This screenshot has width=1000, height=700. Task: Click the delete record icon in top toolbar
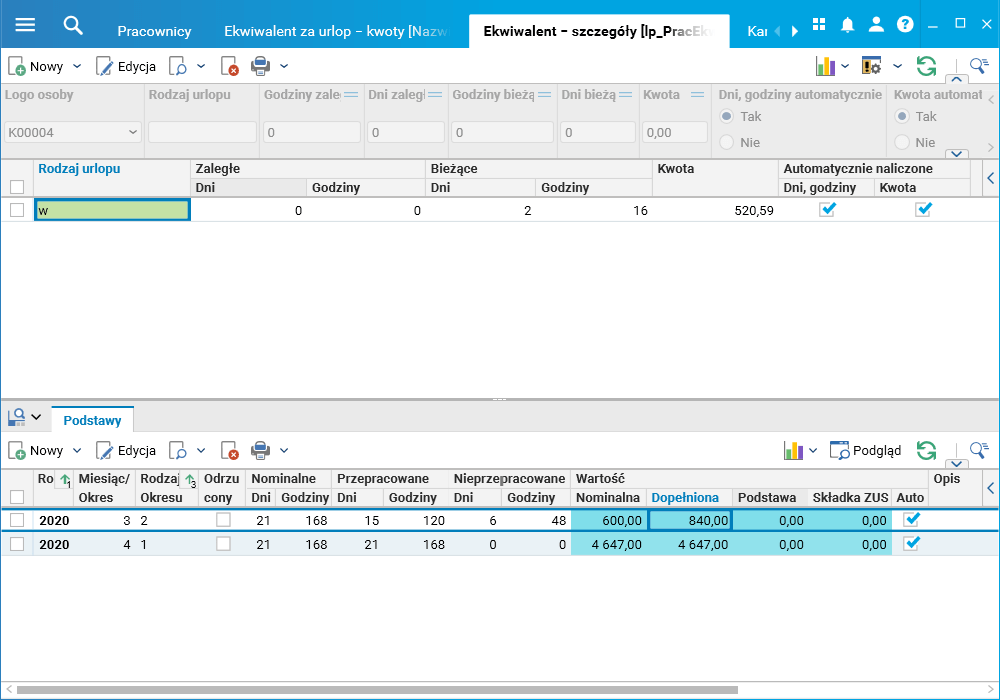(x=230, y=67)
